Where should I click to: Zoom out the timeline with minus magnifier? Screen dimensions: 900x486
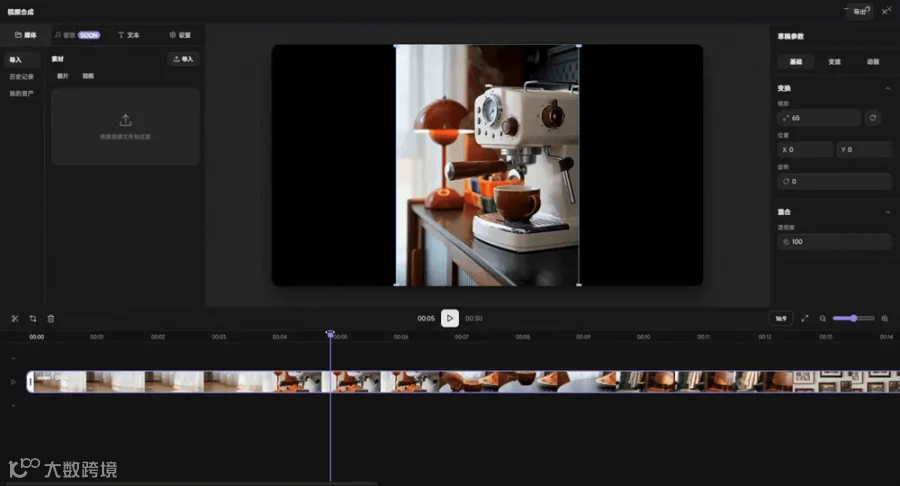pyautogui.click(x=823, y=318)
